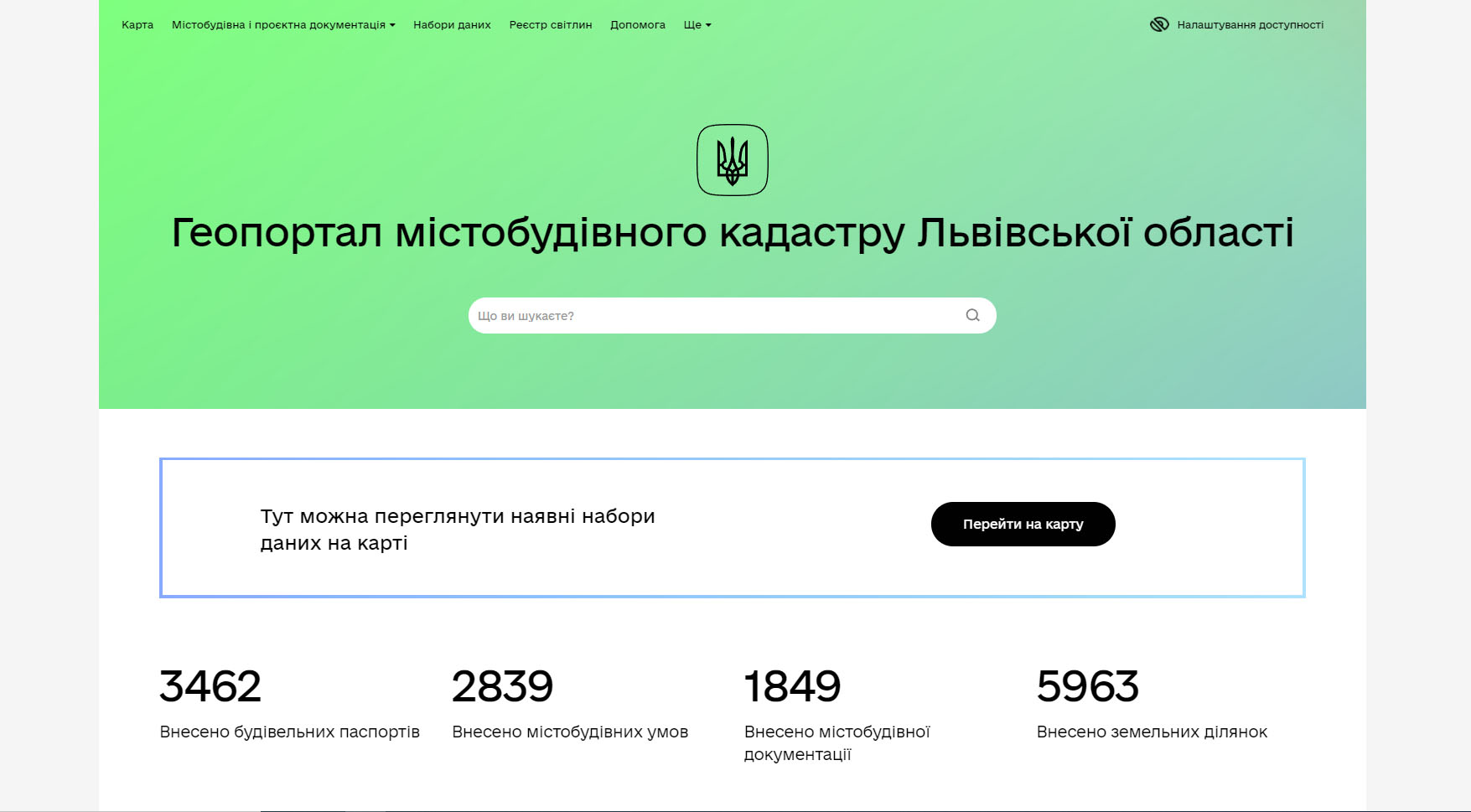This screenshot has width=1471, height=812.
Task: Expand the 'Ще' dropdown menu
Action: tap(697, 25)
